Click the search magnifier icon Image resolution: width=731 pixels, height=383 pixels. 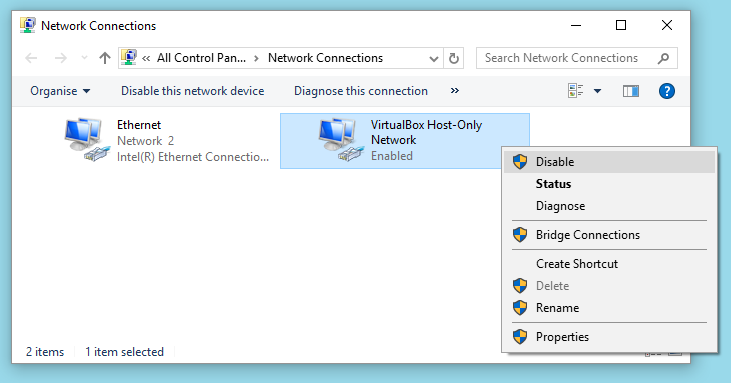pyautogui.click(x=663, y=58)
